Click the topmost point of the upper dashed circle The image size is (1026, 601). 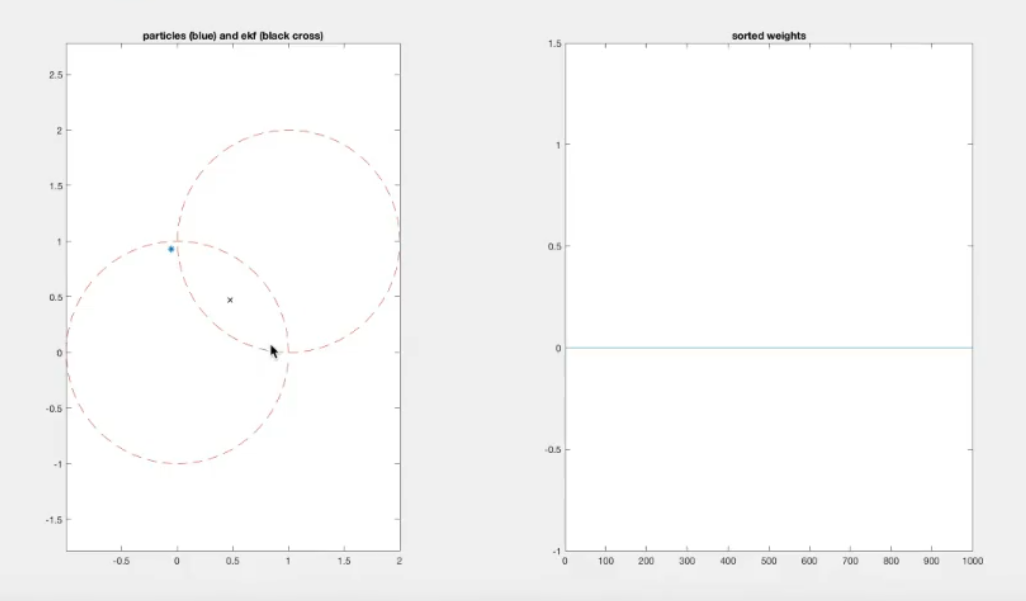[x=289, y=130]
